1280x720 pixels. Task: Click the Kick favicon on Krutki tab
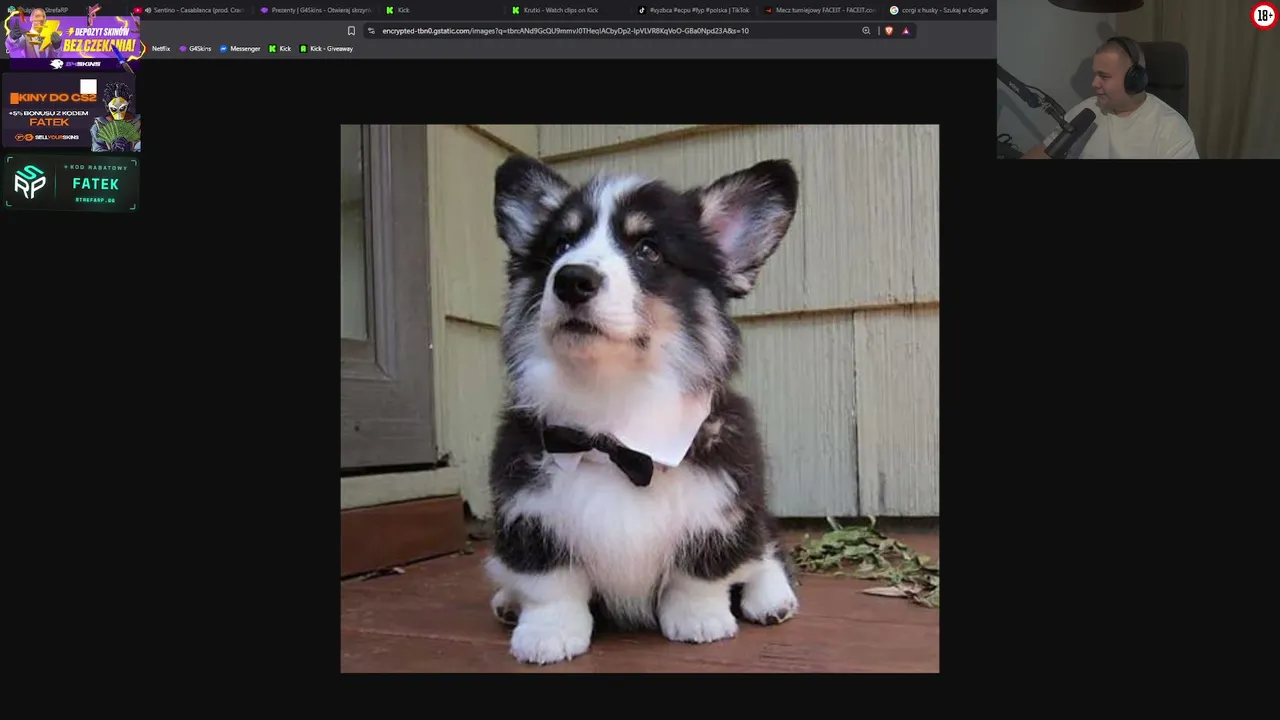516,10
